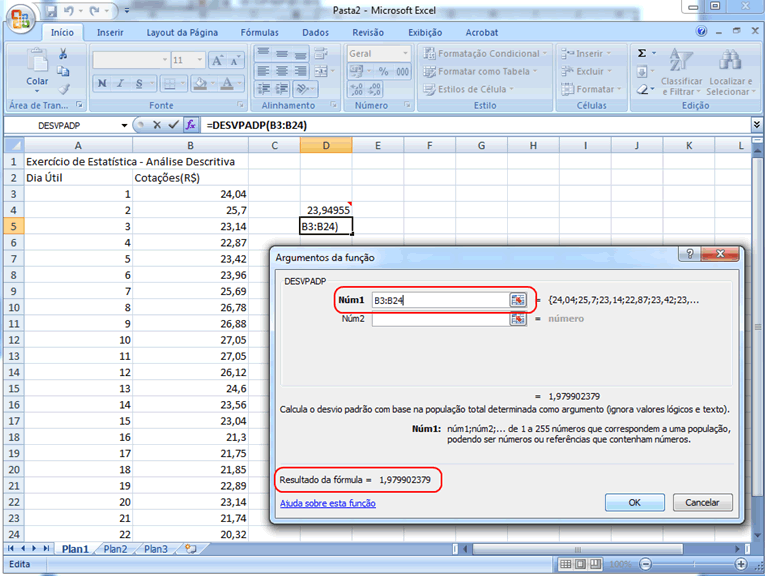Image resolution: width=765 pixels, height=577 pixels.
Task: Click the Insert Function fx icon
Action: click(190, 125)
